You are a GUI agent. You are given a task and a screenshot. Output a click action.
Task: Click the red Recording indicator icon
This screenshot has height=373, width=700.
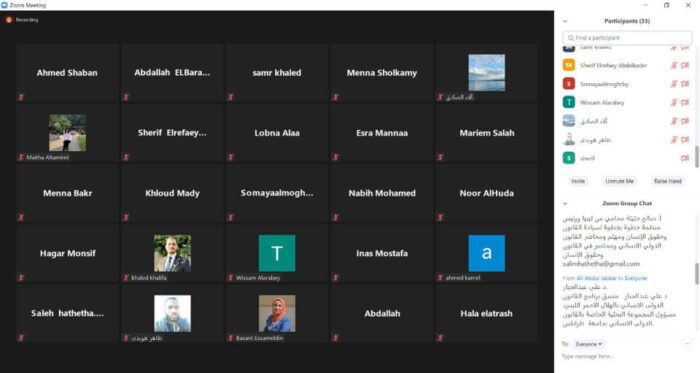(9, 20)
